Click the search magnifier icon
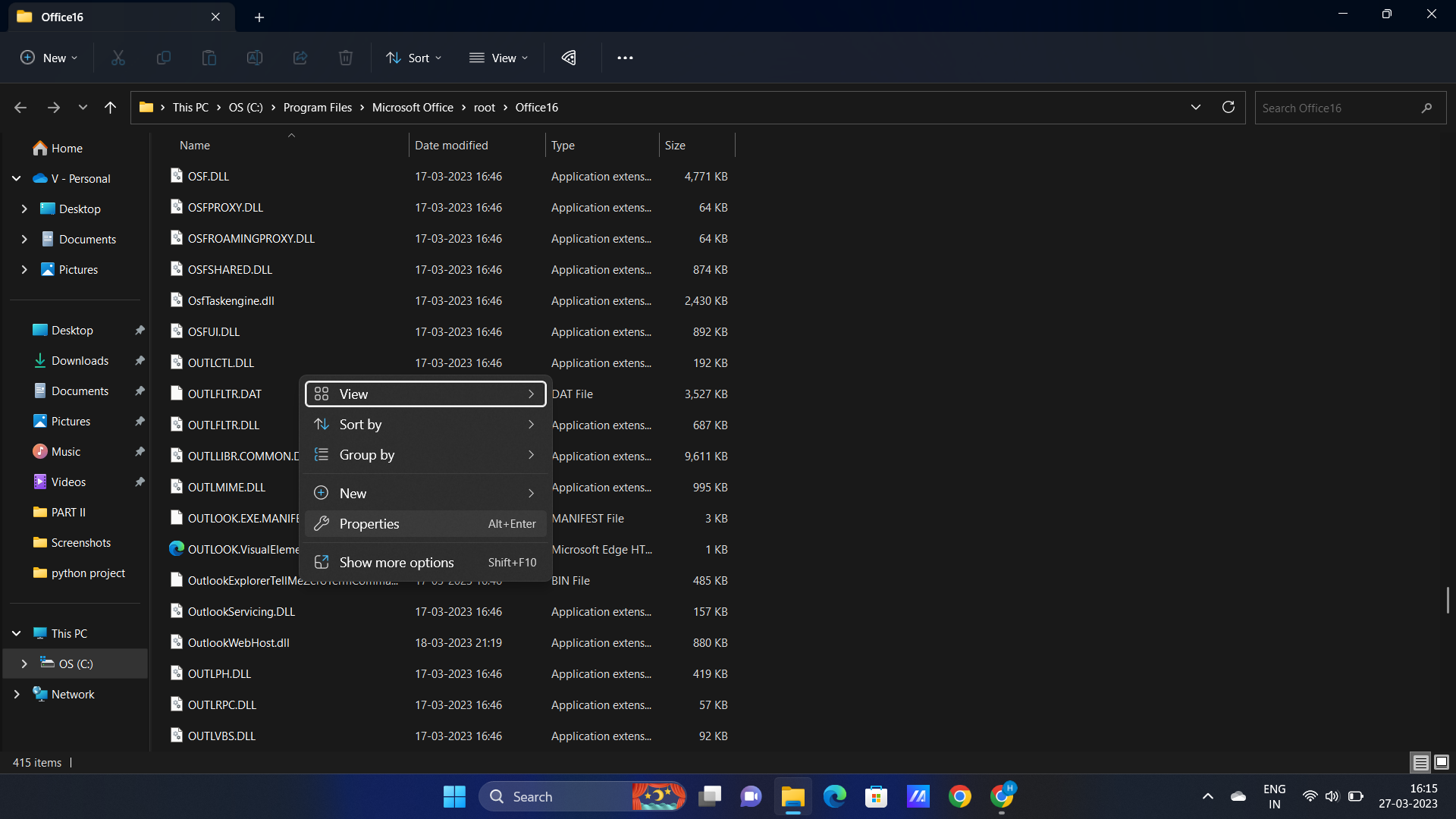 click(1426, 108)
